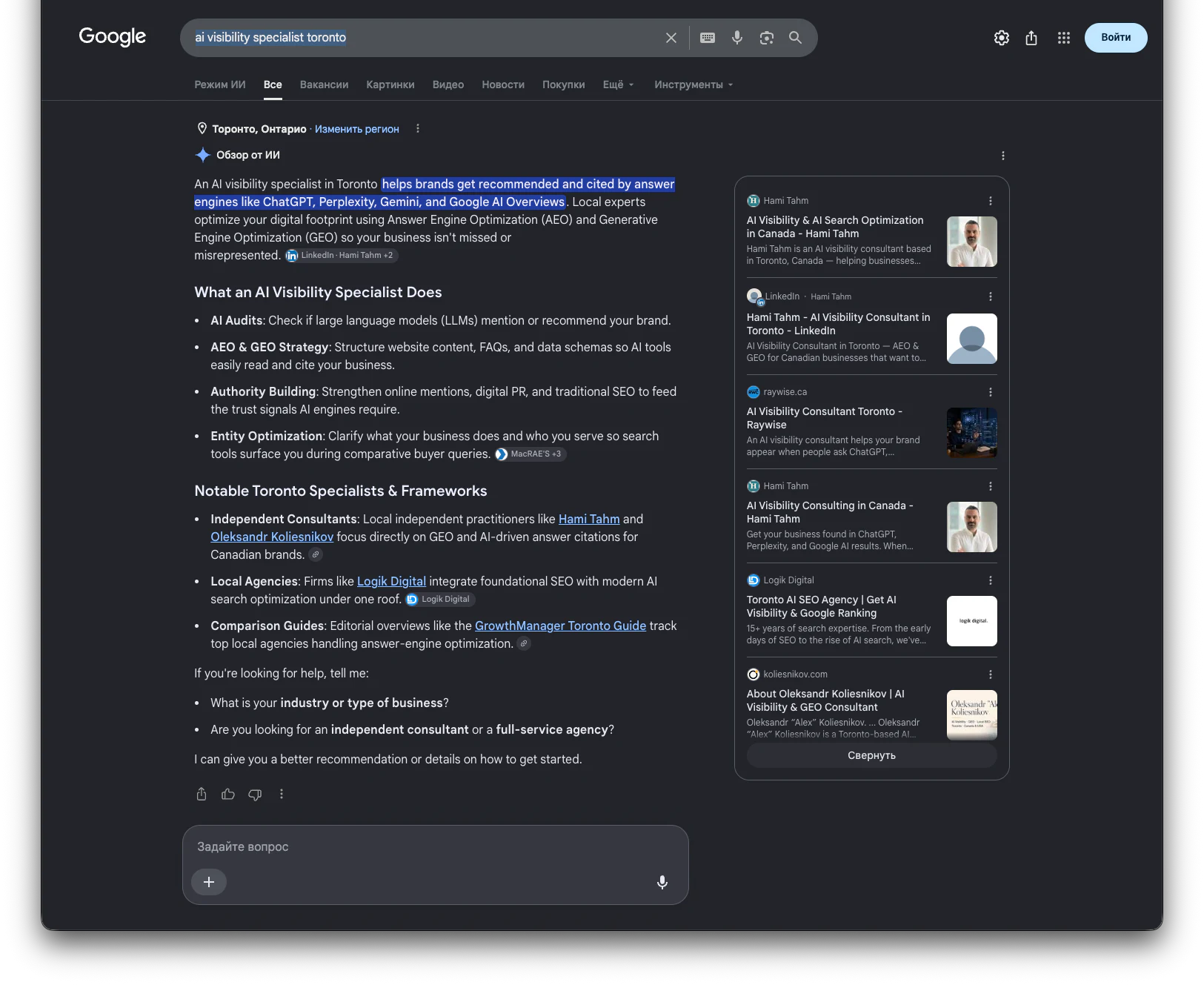Viewport: 1204px width, 985px height.
Task: Expand the Ещё dropdown
Action: coord(619,84)
